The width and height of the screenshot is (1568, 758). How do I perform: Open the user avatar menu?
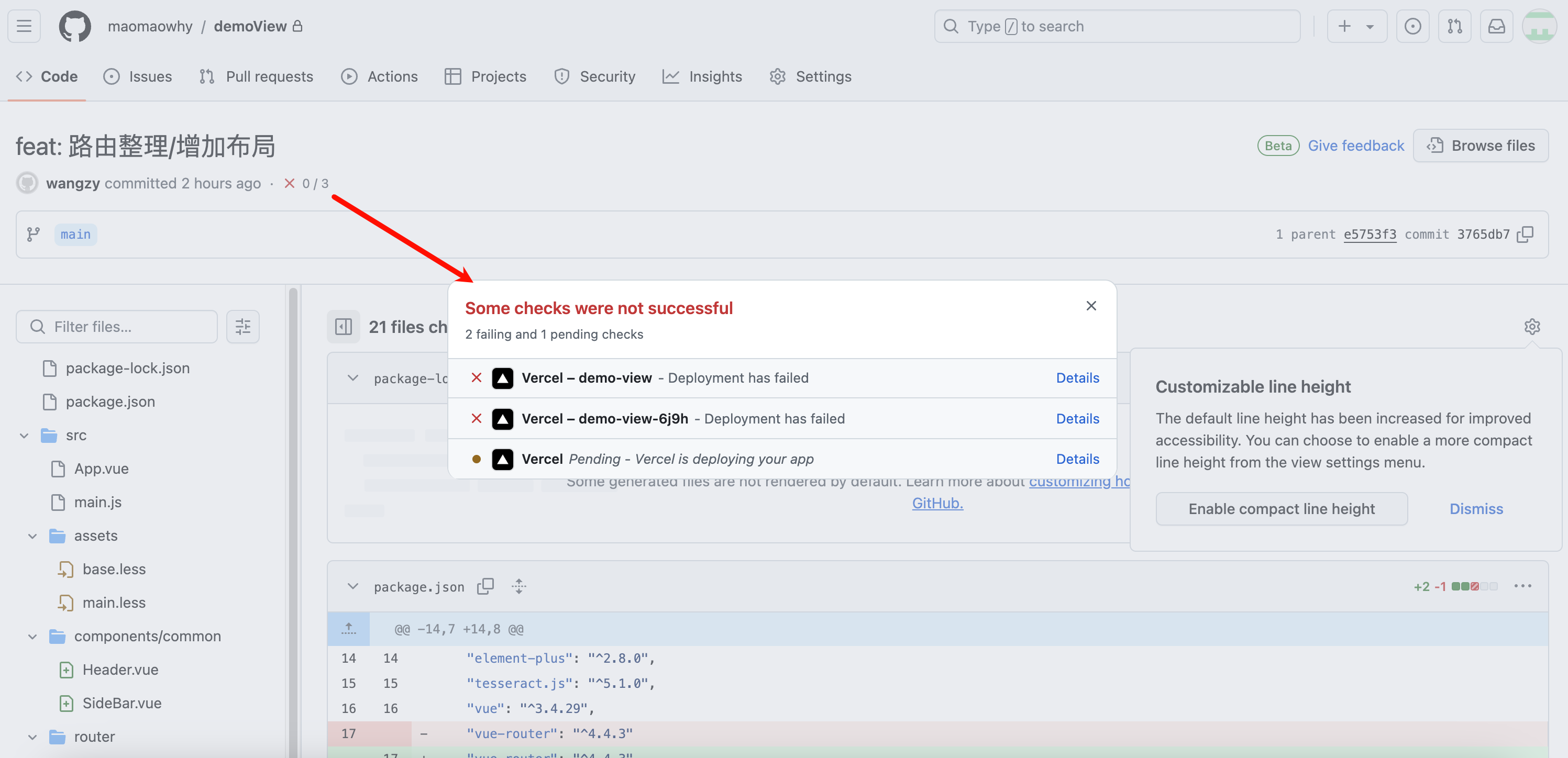click(x=1539, y=26)
